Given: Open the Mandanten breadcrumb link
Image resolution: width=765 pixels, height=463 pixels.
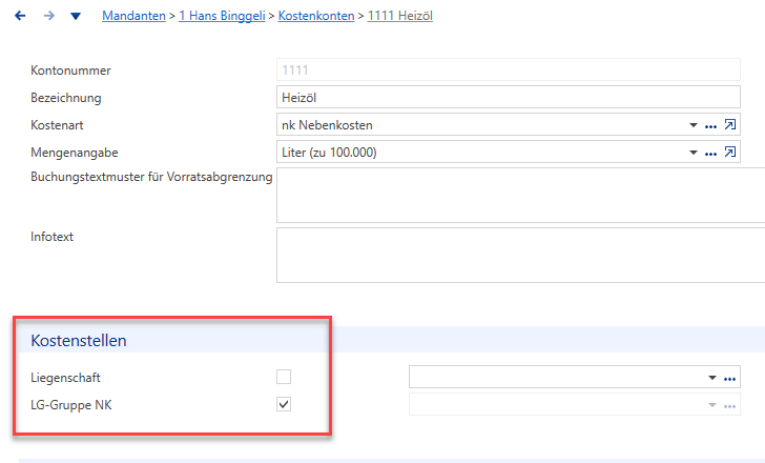Looking at the screenshot, I should click(134, 16).
